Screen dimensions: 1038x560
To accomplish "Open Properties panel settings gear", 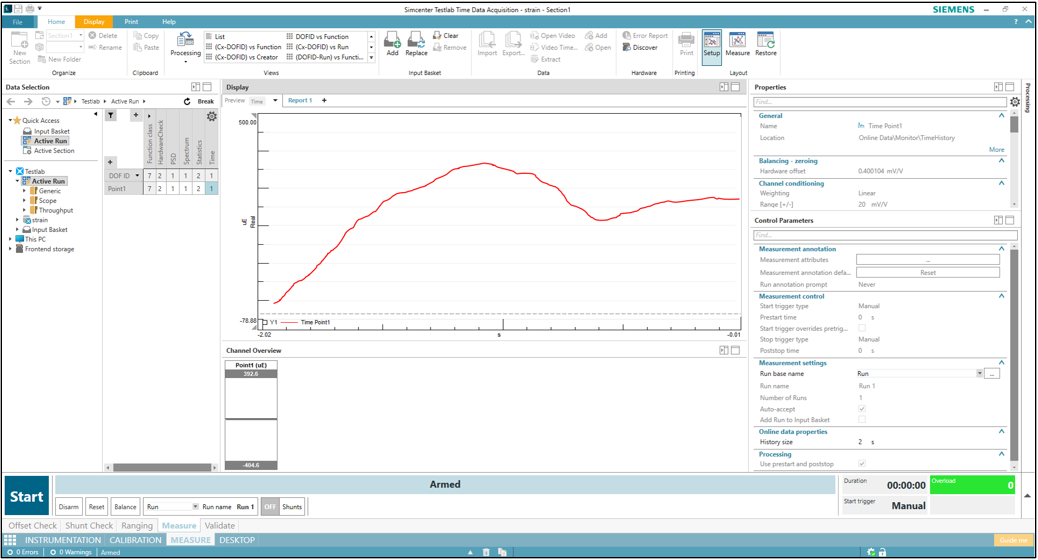I will coord(1015,102).
